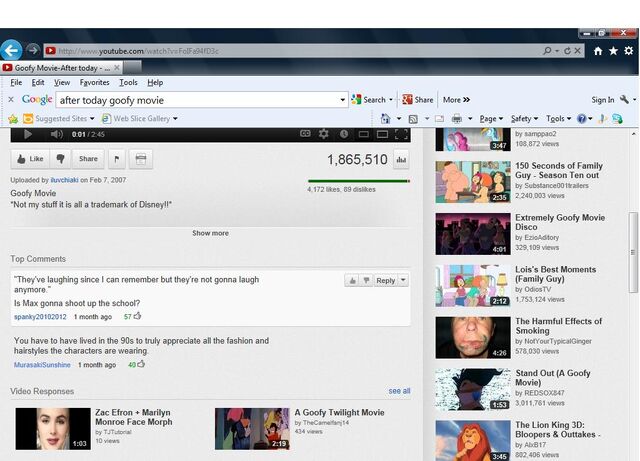Open the Page command bar menu
This screenshot has width=640, height=461.
coord(491,119)
